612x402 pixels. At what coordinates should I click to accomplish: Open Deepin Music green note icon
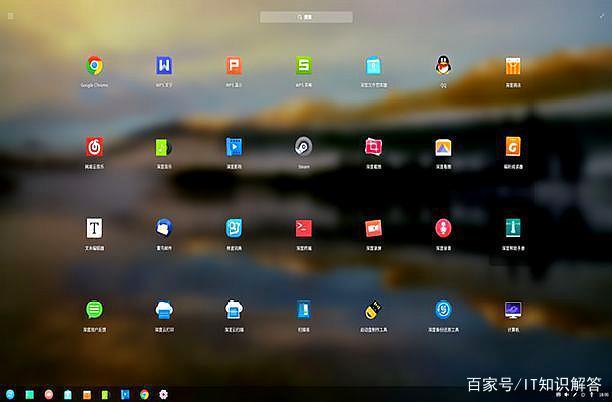click(164, 147)
